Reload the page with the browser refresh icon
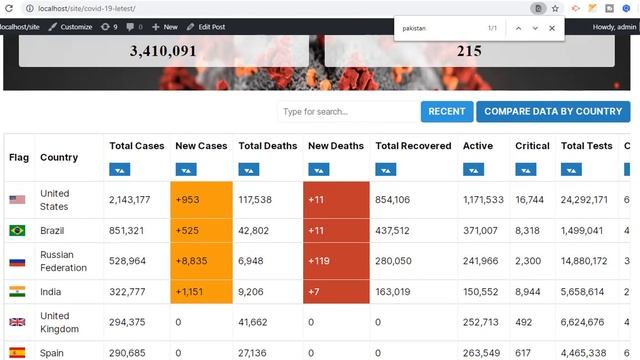 click(9, 8)
